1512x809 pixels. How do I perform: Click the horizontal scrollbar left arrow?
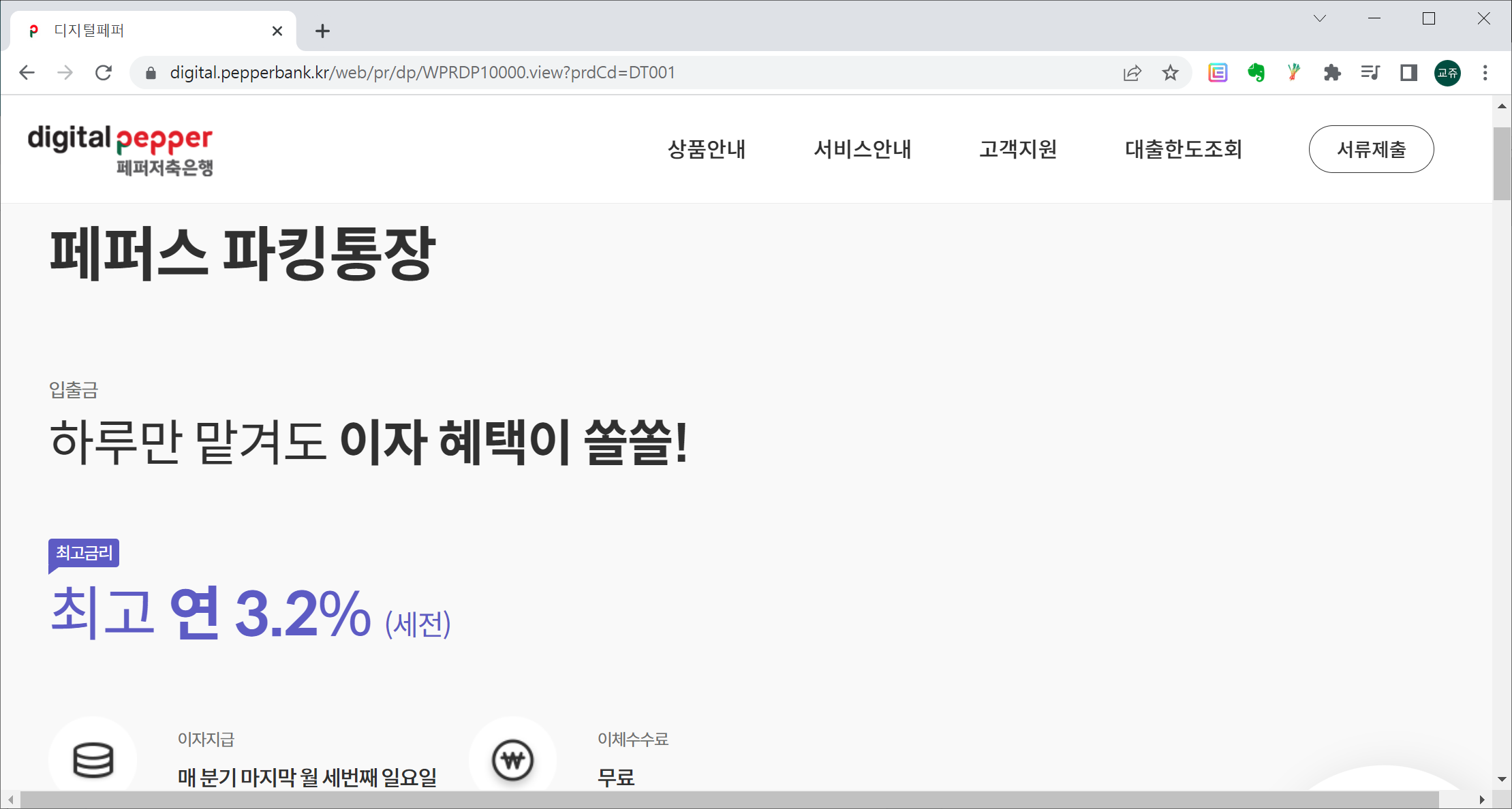tap(10, 799)
